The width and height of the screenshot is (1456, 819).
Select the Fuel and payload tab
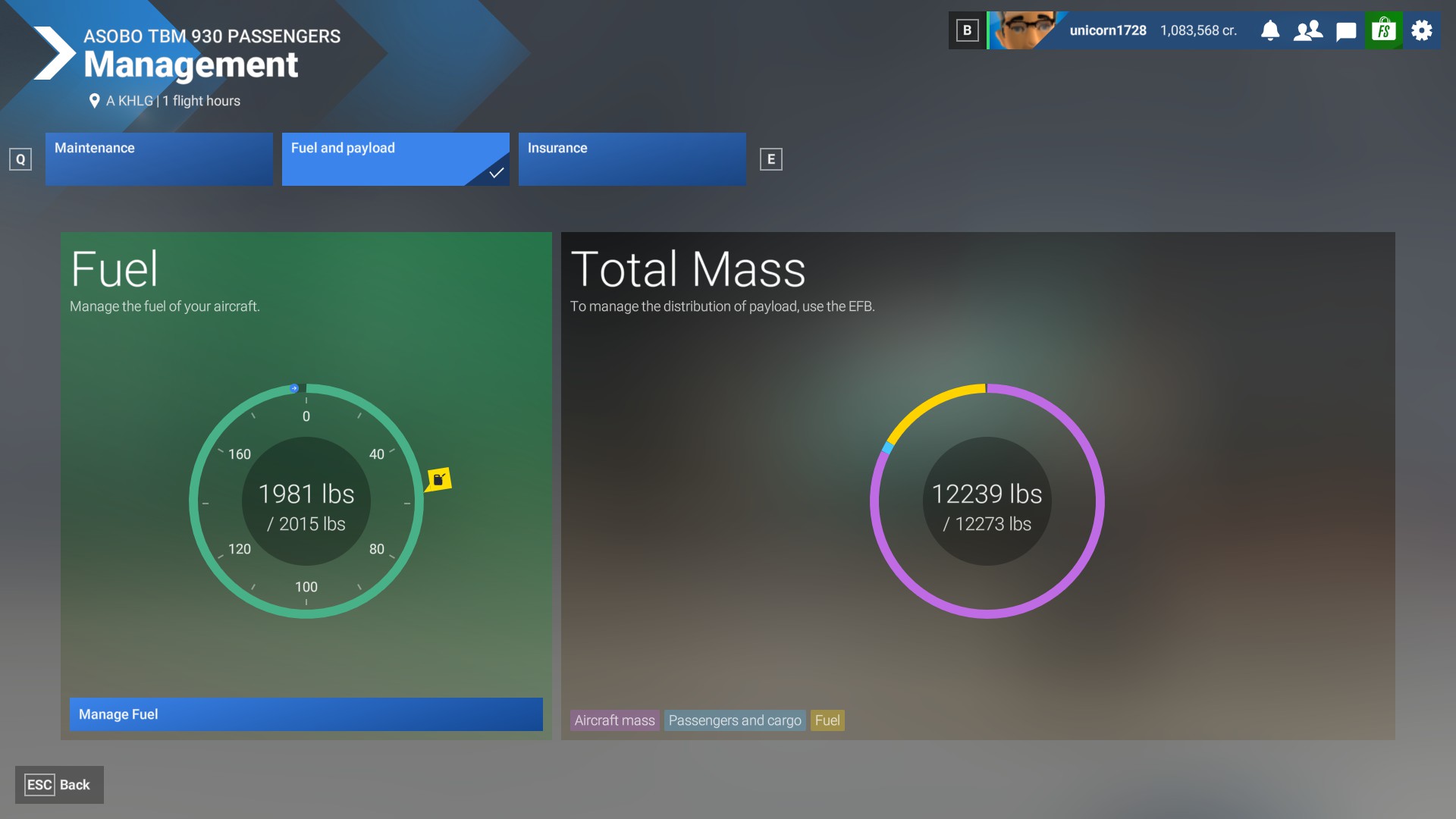tap(396, 159)
